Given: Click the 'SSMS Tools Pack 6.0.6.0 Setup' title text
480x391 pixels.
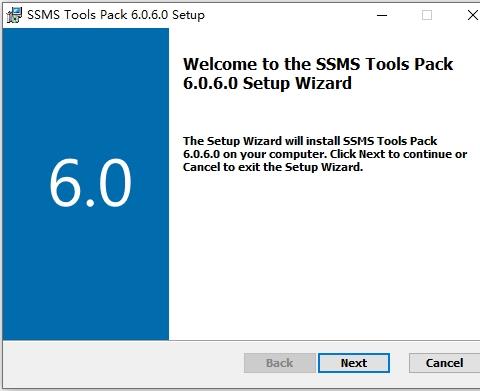Looking at the screenshot, I should (x=116, y=15).
